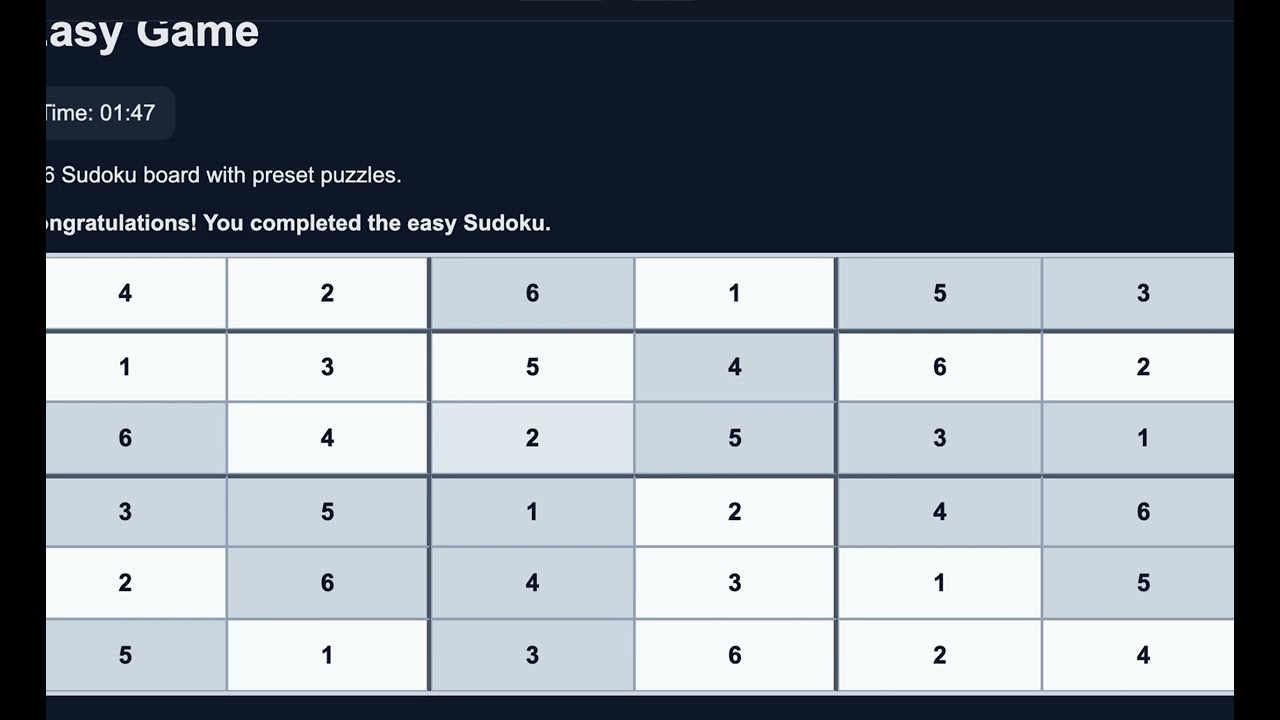
Task: Select the 6 cell in the top row
Action: (x=532, y=293)
